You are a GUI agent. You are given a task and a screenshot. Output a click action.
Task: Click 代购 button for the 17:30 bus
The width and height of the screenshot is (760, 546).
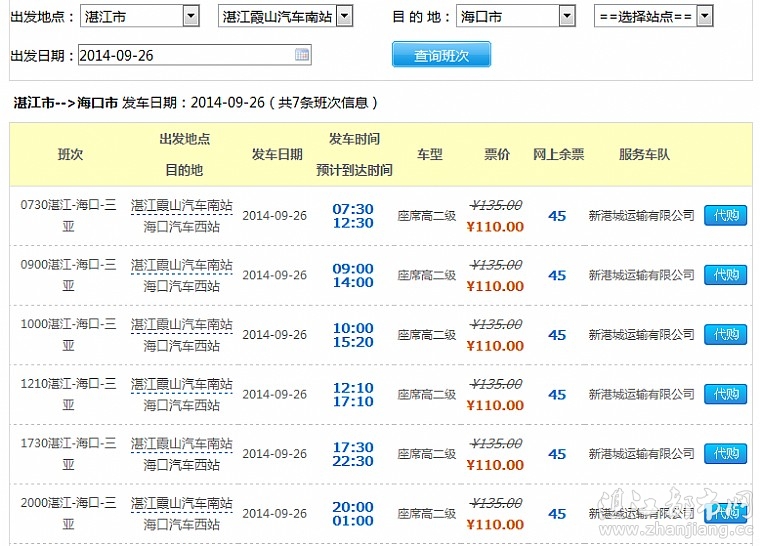pos(725,454)
